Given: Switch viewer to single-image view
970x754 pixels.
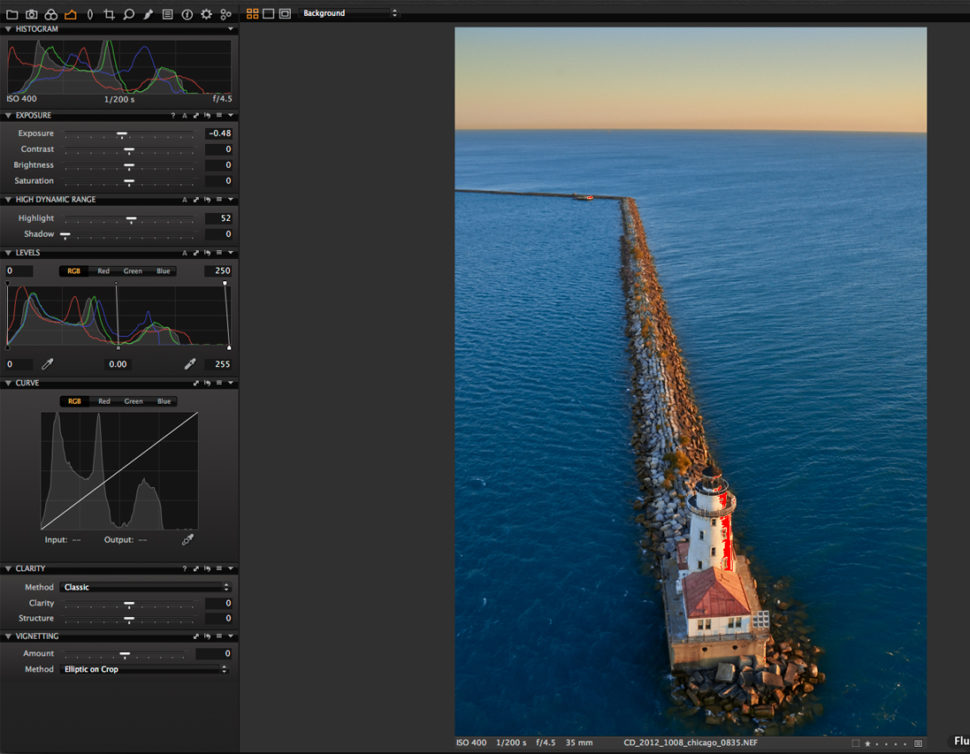Looking at the screenshot, I should (x=268, y=14).
